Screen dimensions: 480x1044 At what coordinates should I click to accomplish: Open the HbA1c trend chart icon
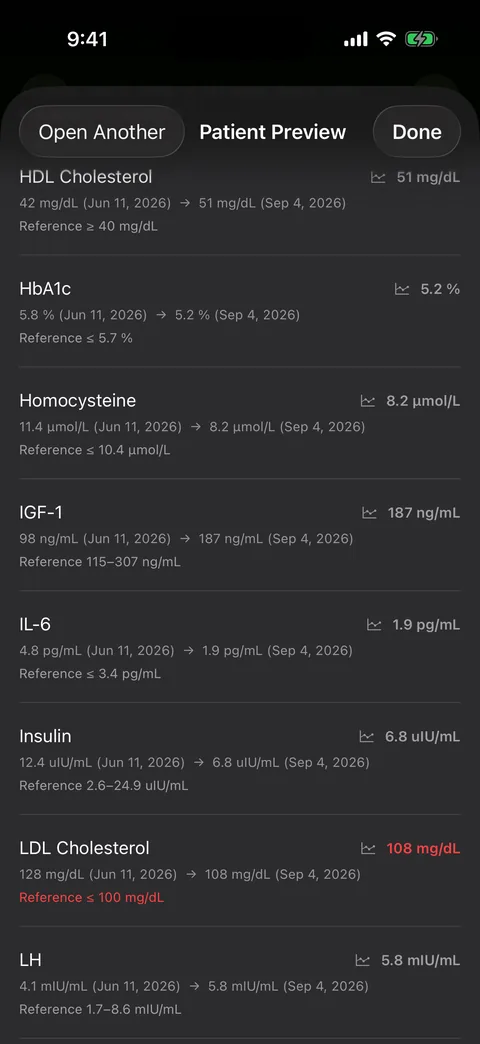click(x=402, y=290)
